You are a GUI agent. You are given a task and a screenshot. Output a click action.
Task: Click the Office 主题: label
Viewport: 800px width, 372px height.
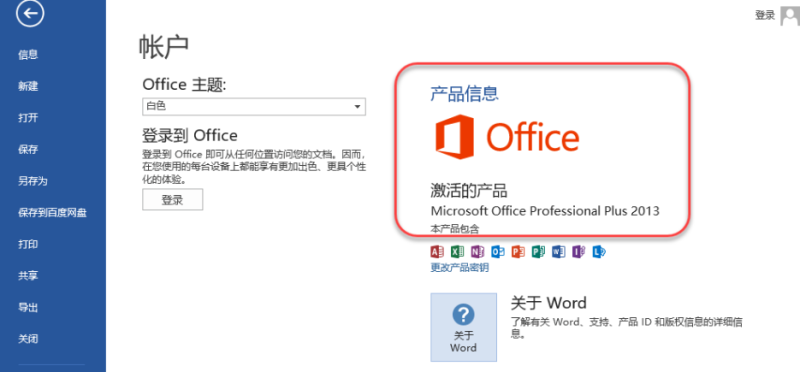pyautogui.click(x=184, y=85)
